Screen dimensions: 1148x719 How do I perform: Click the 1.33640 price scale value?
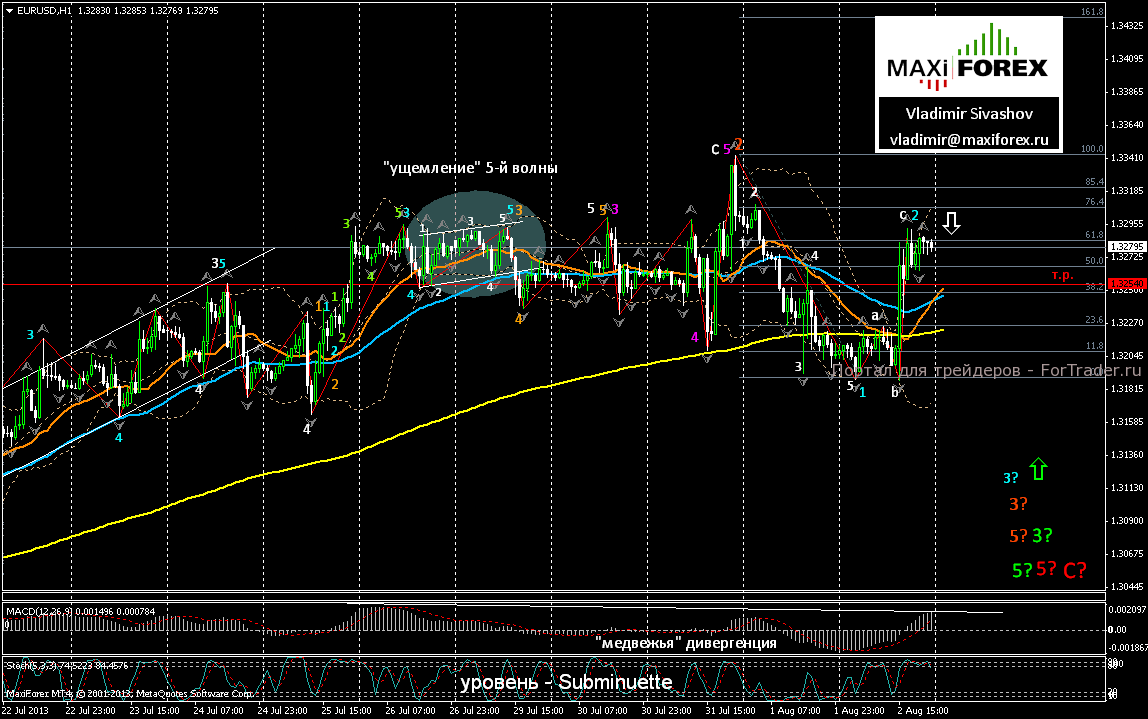(x=1127, y=124)
